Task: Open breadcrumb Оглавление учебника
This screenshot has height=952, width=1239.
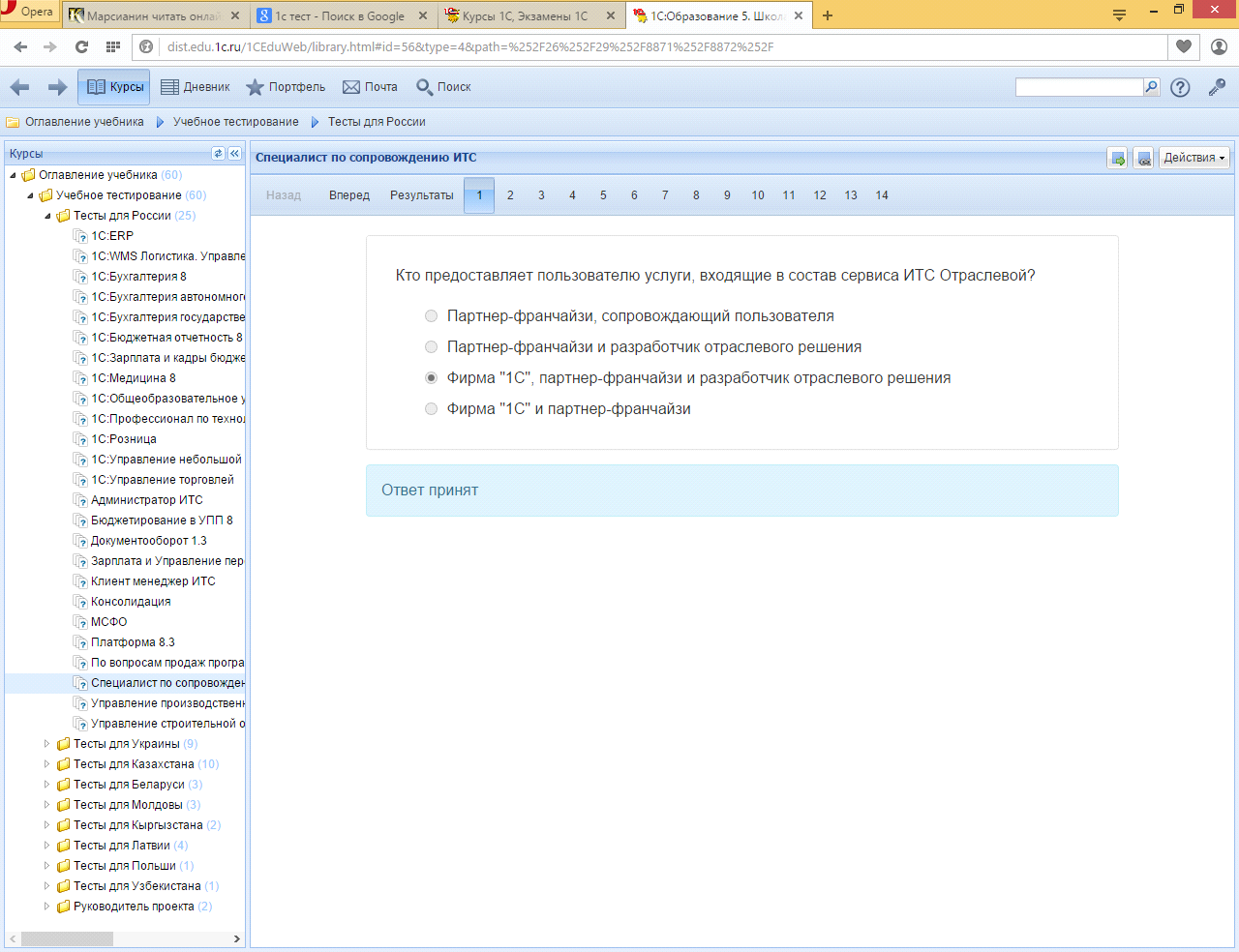Action: click(84, 122)
